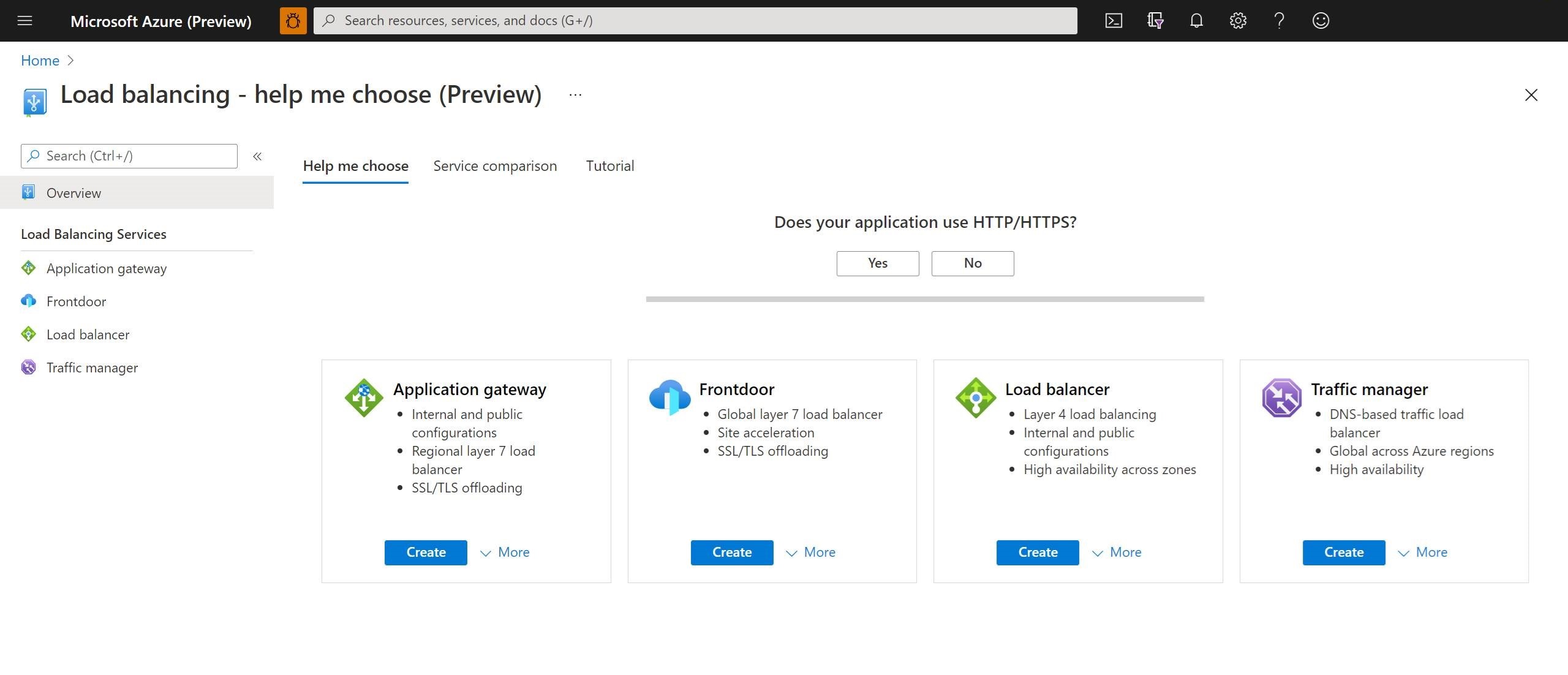
Task: Click the feedback smiley icon
Action: pyautogui.click(x=1320, y=21)
